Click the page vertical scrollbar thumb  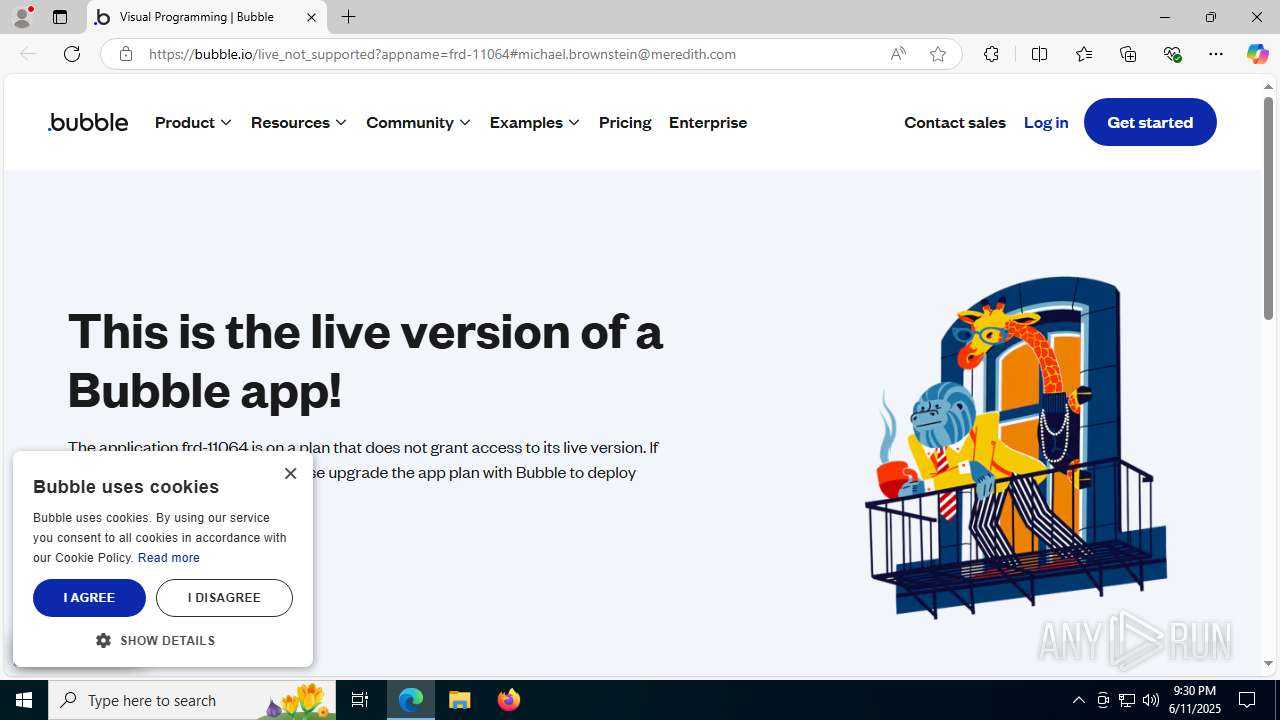(x=1268, y=208)
